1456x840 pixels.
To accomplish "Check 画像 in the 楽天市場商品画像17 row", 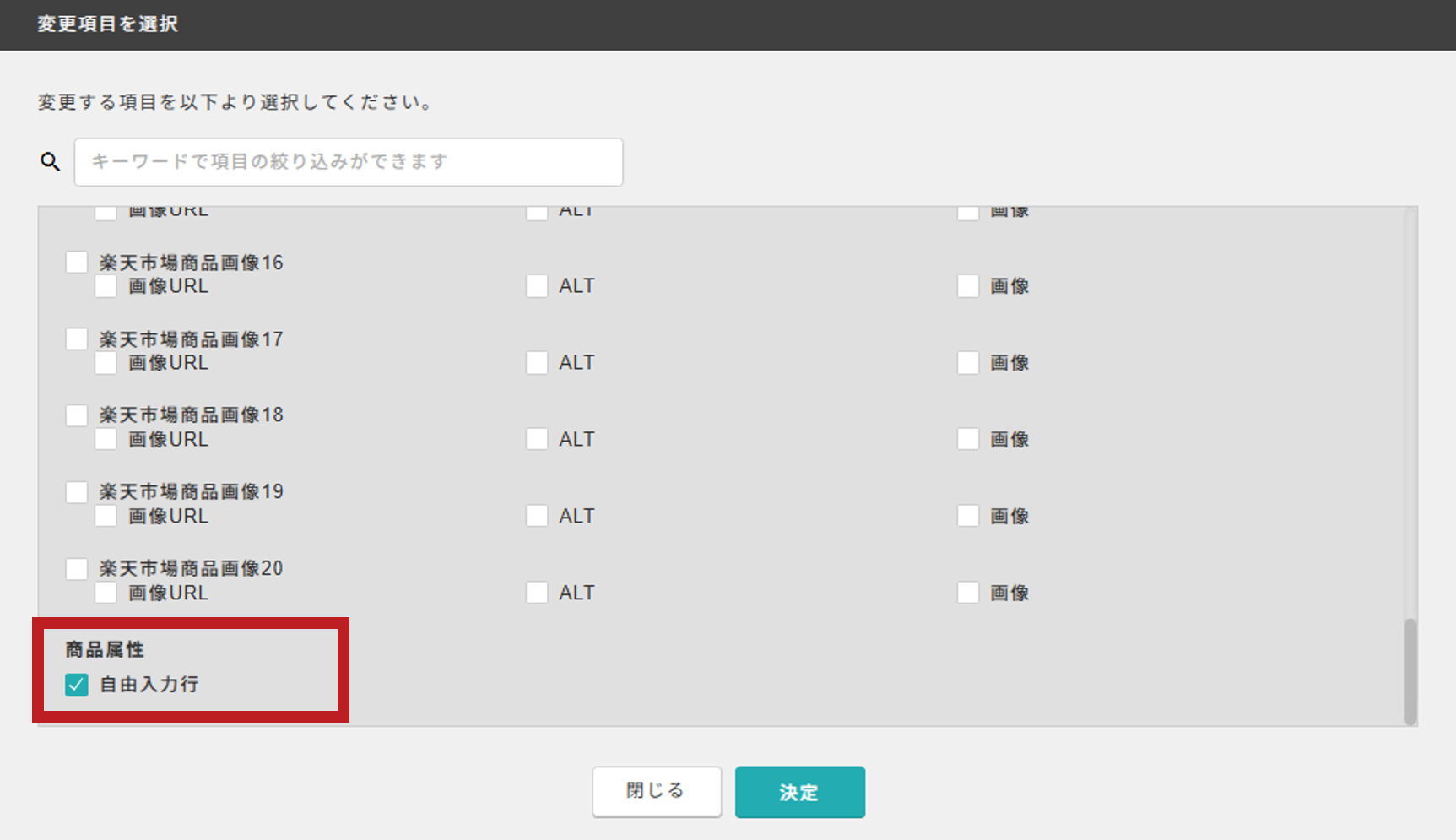I will [x=968, y=363].
